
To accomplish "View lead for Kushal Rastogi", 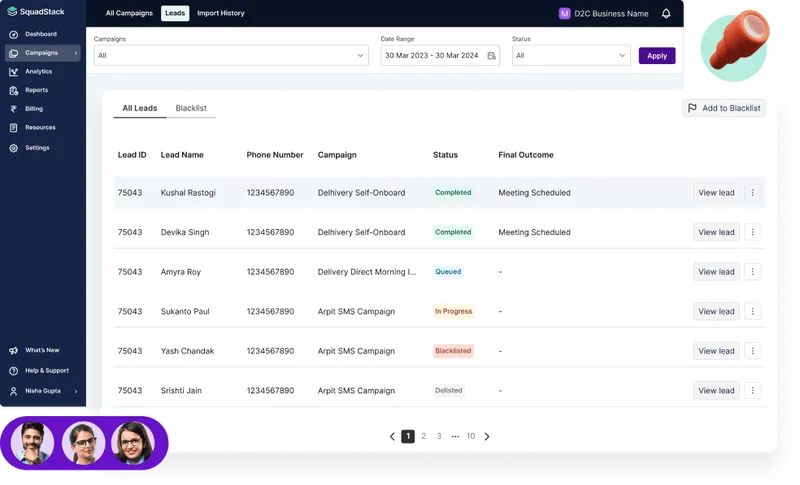I will pyautogui.click(x=716, y=193).
